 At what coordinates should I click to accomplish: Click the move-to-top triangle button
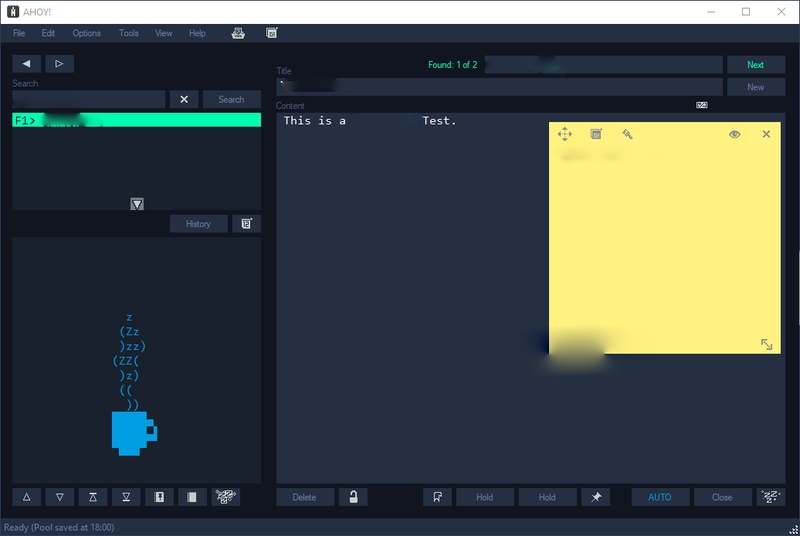pyautogui.click(x=93, y=497)
